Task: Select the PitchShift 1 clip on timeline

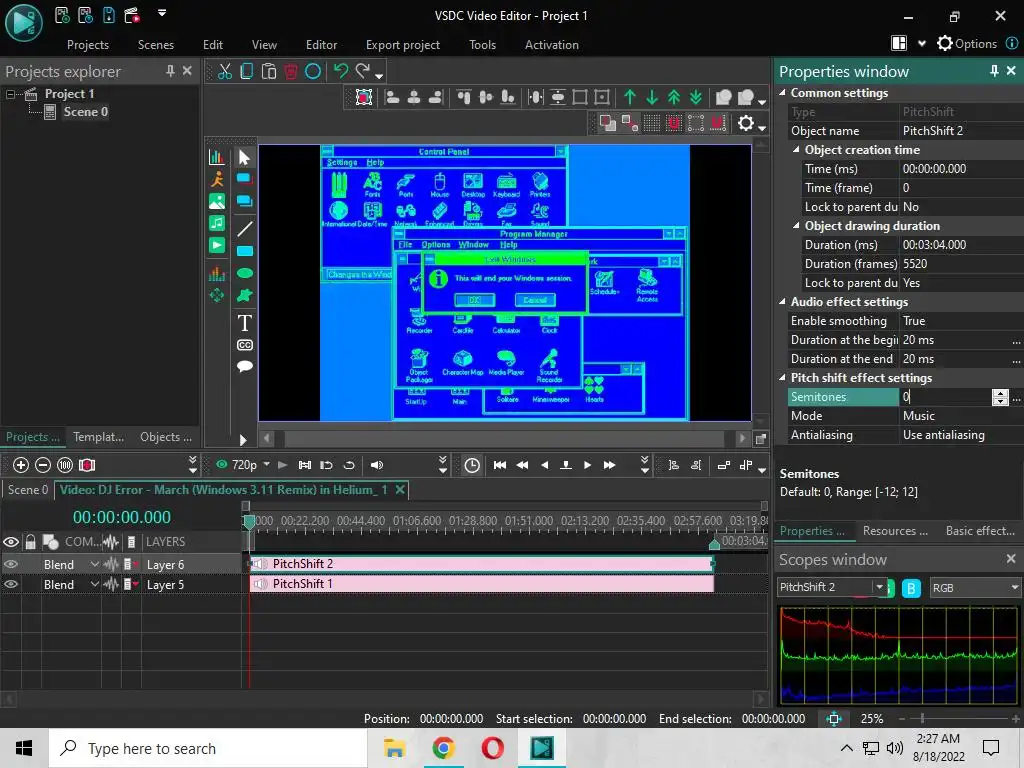Action: coord(482,584)
